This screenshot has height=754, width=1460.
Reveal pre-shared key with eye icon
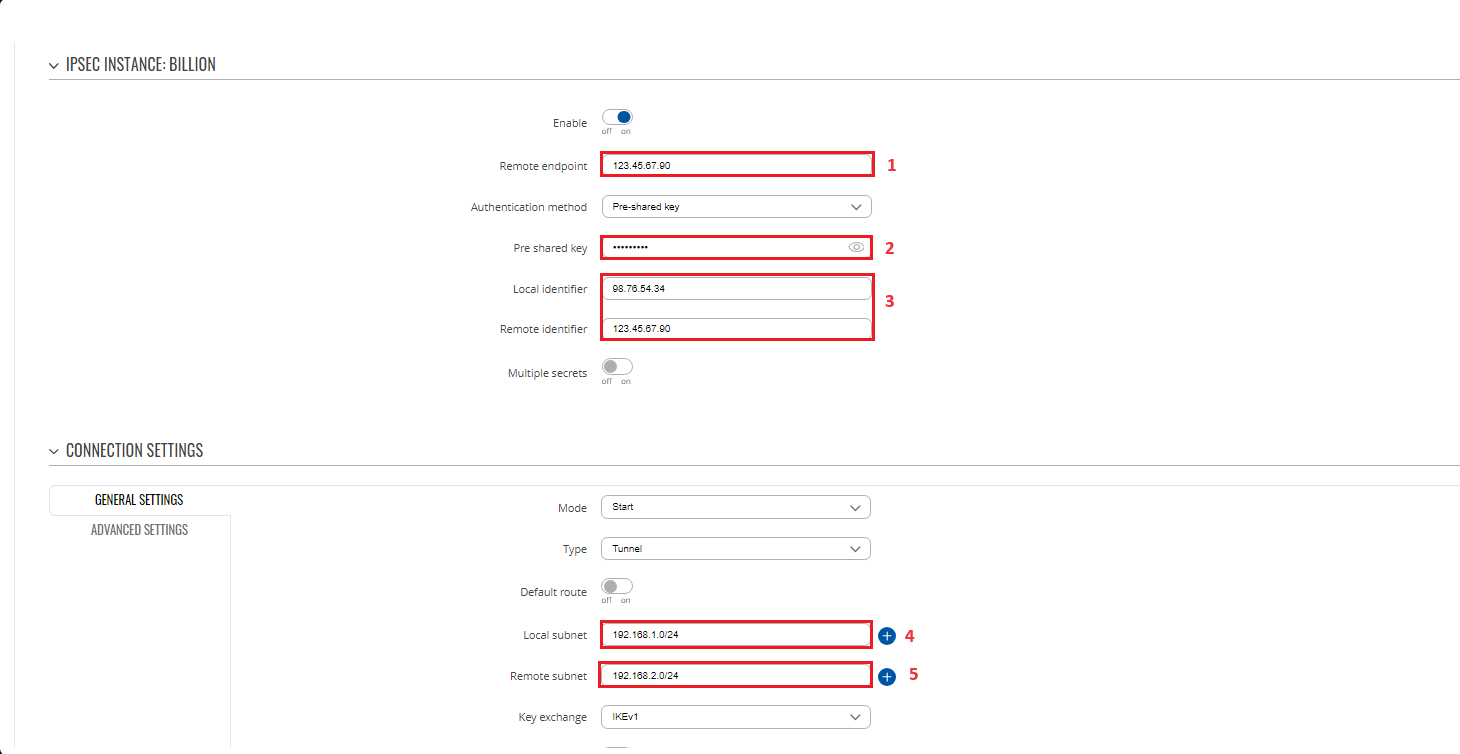coord(856,247)
